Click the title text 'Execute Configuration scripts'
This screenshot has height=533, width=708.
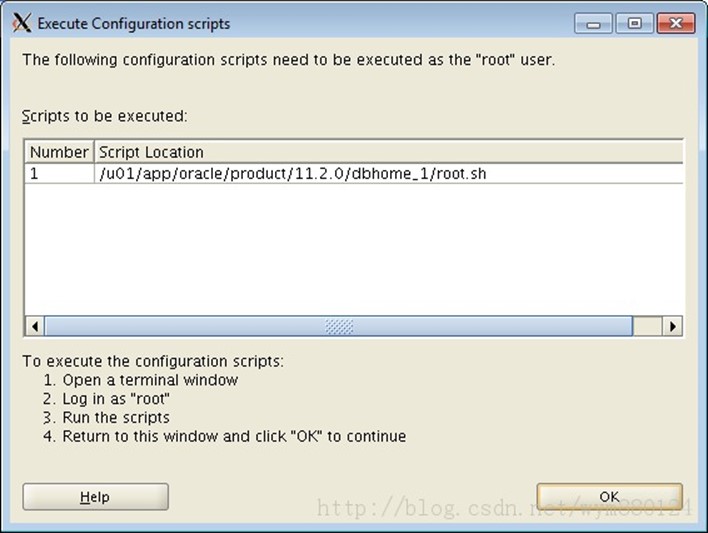(134, 23)
